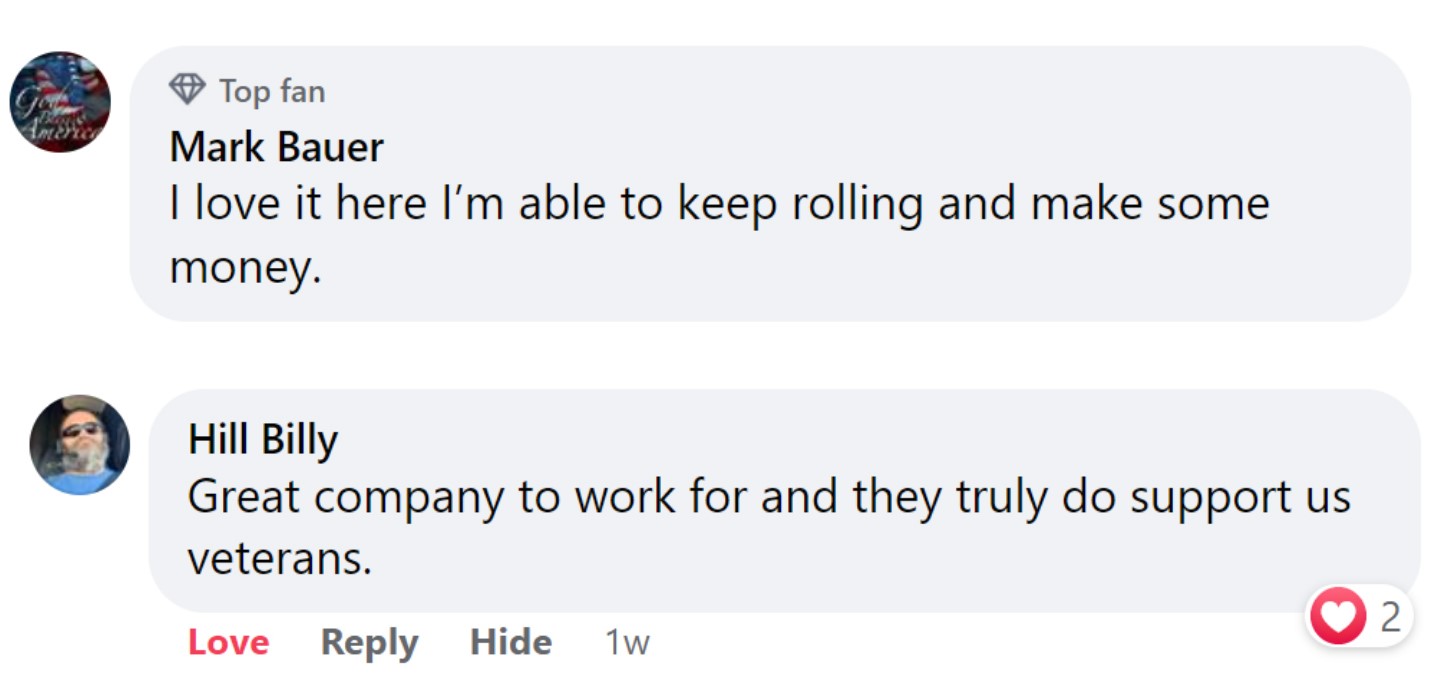The width and height of the screenshot is (1441, 691).
Task: Click the word 'veterans.' in second comment
Action: (280, 560)
